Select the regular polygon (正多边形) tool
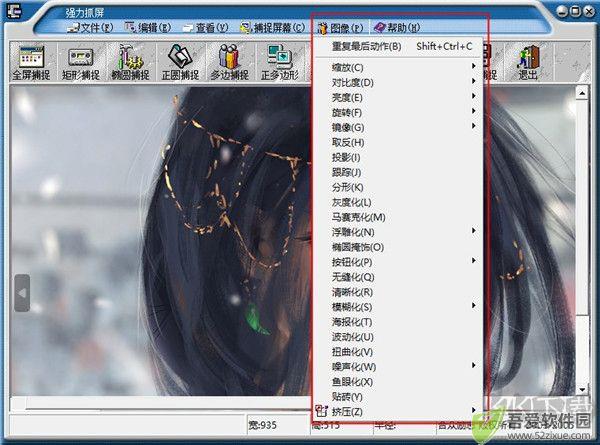 (x=280, y=62)
